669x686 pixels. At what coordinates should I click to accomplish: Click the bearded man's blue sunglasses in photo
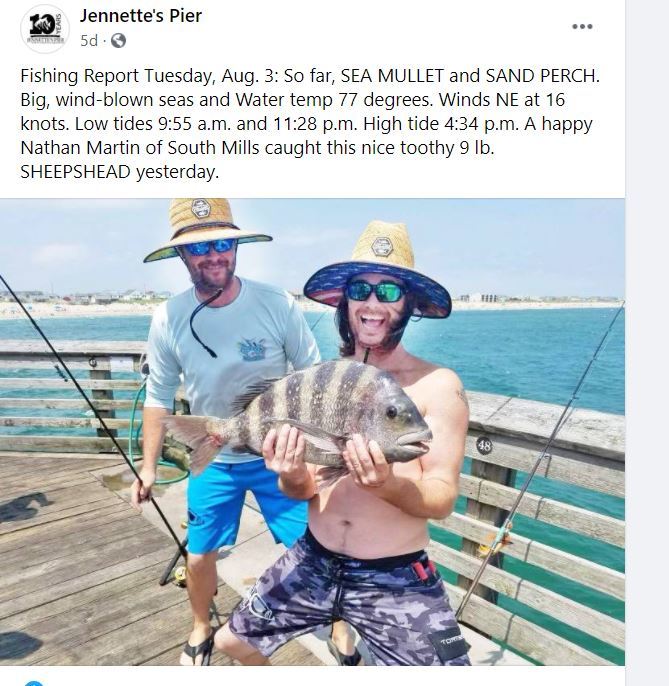point(209,247)
